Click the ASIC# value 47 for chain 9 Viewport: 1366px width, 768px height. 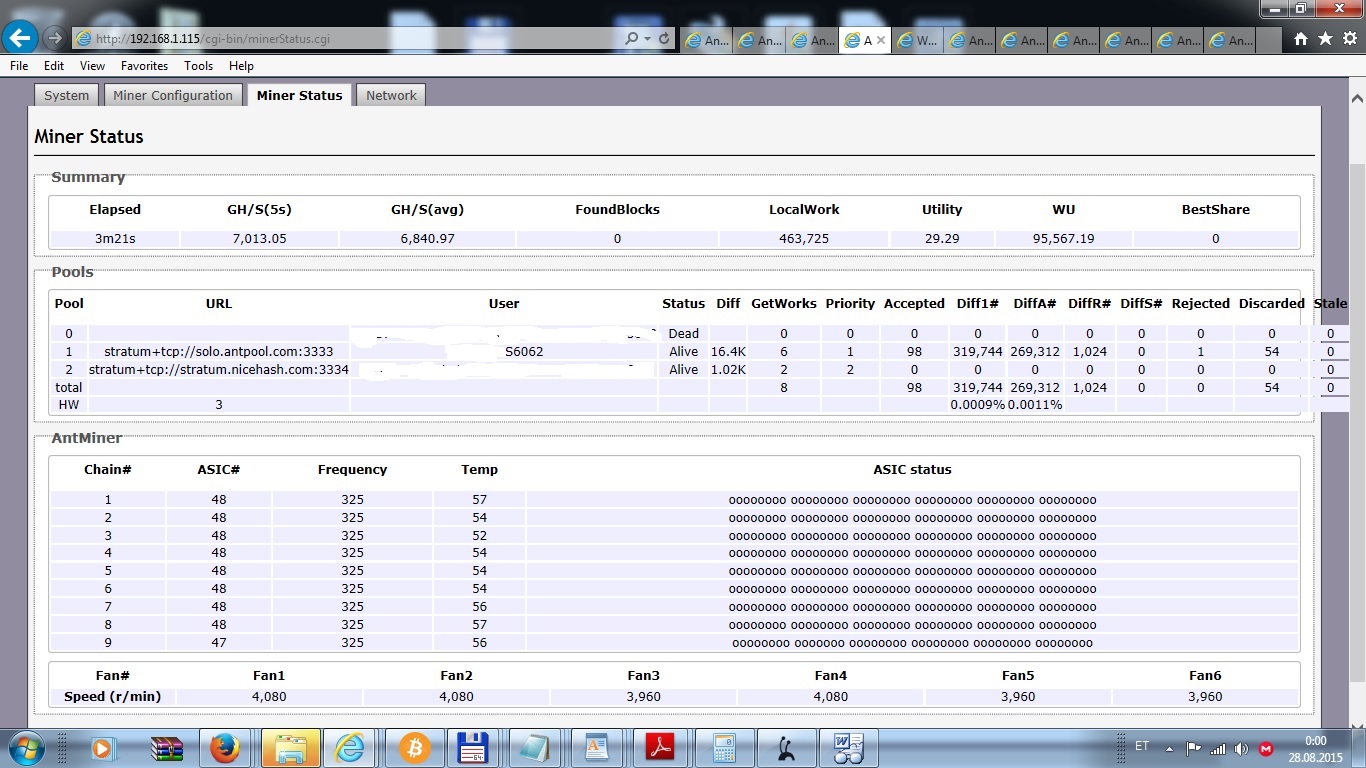(219, 643)
